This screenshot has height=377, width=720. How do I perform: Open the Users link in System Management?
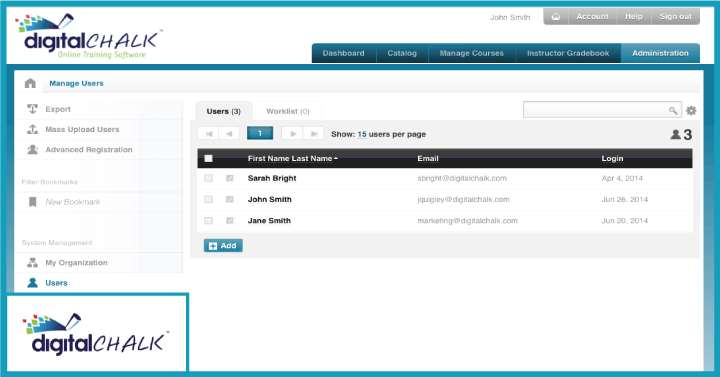(x=56, y=283)
